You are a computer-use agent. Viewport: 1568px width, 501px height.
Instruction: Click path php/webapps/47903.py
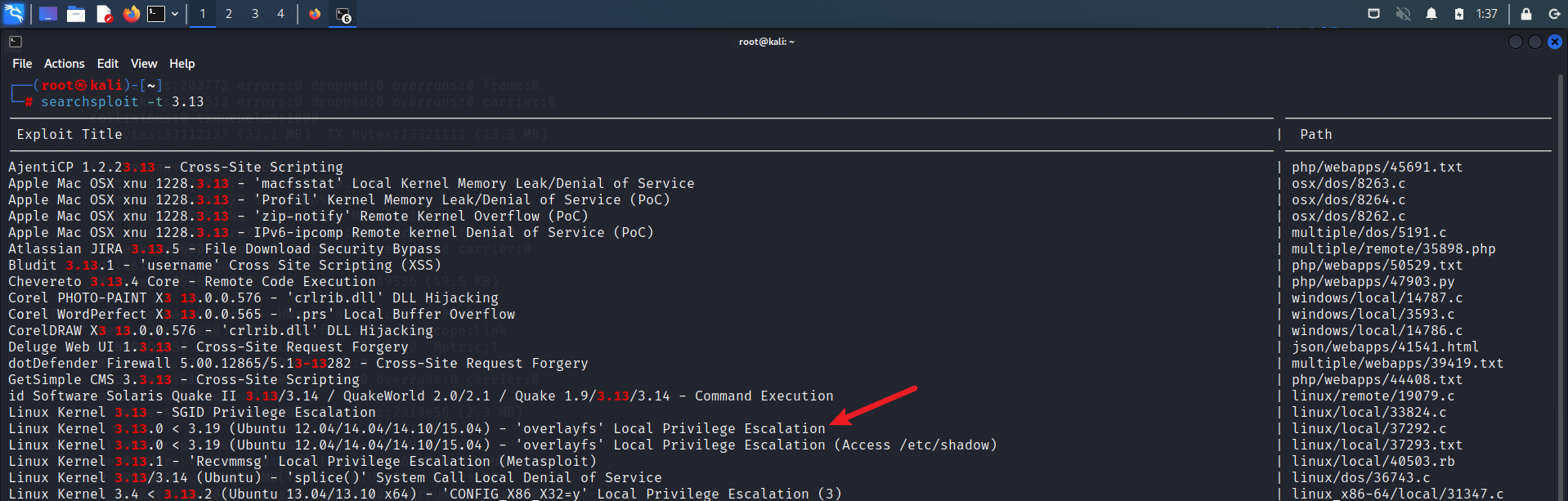point(1373,282)
